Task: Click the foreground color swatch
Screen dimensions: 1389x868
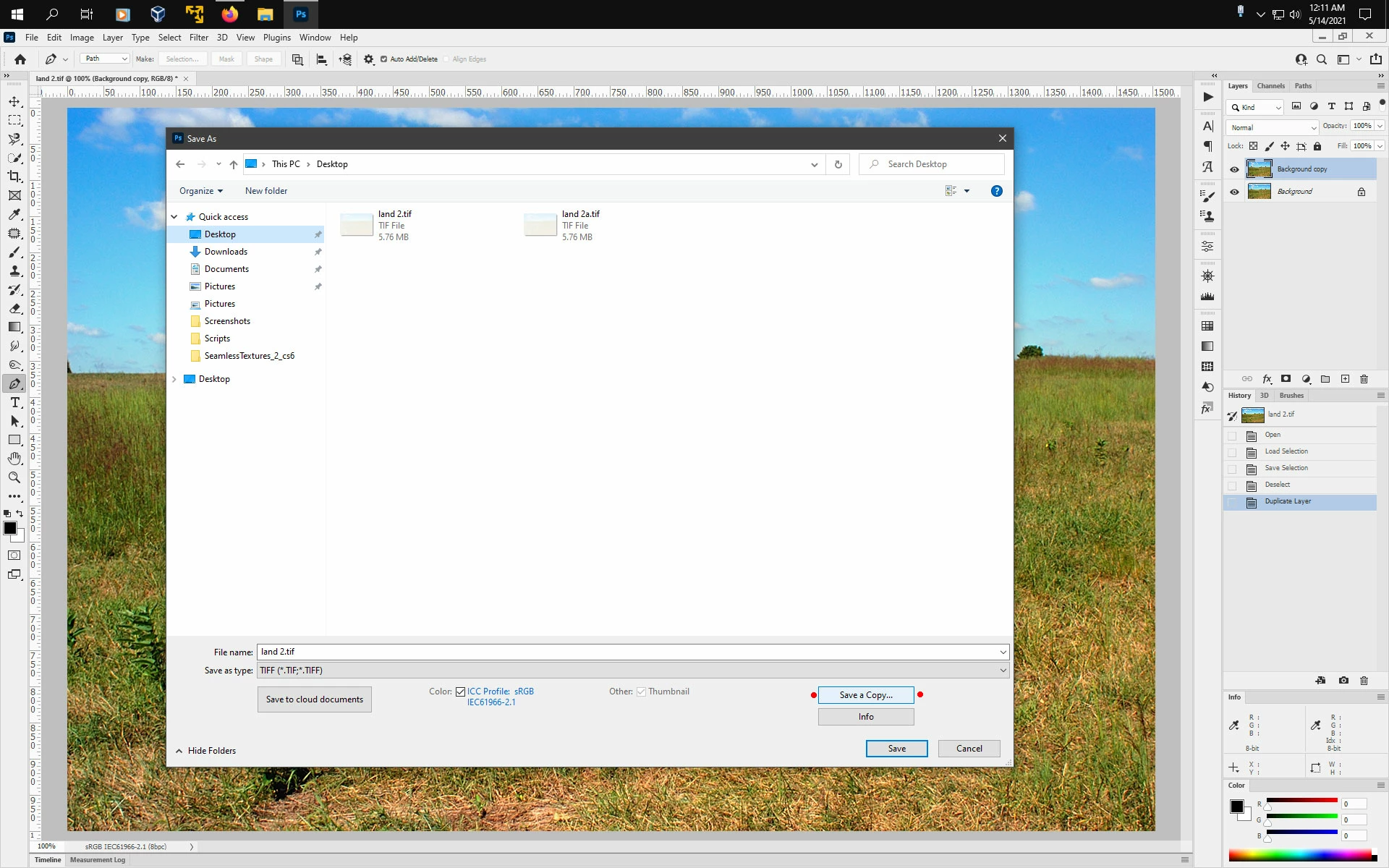Action: click(x=10, y=529)
